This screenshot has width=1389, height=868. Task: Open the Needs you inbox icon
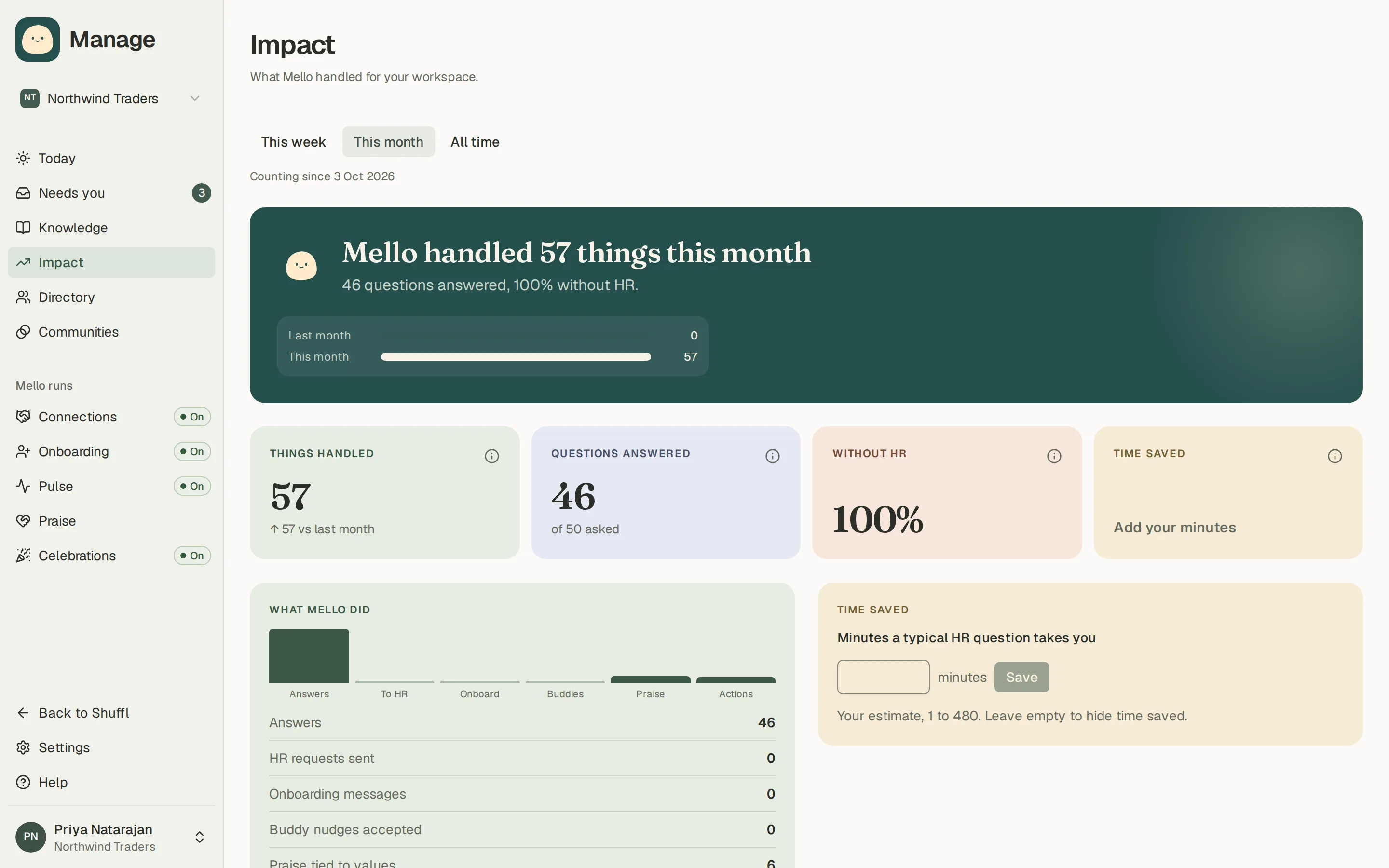tap(23, 193)
